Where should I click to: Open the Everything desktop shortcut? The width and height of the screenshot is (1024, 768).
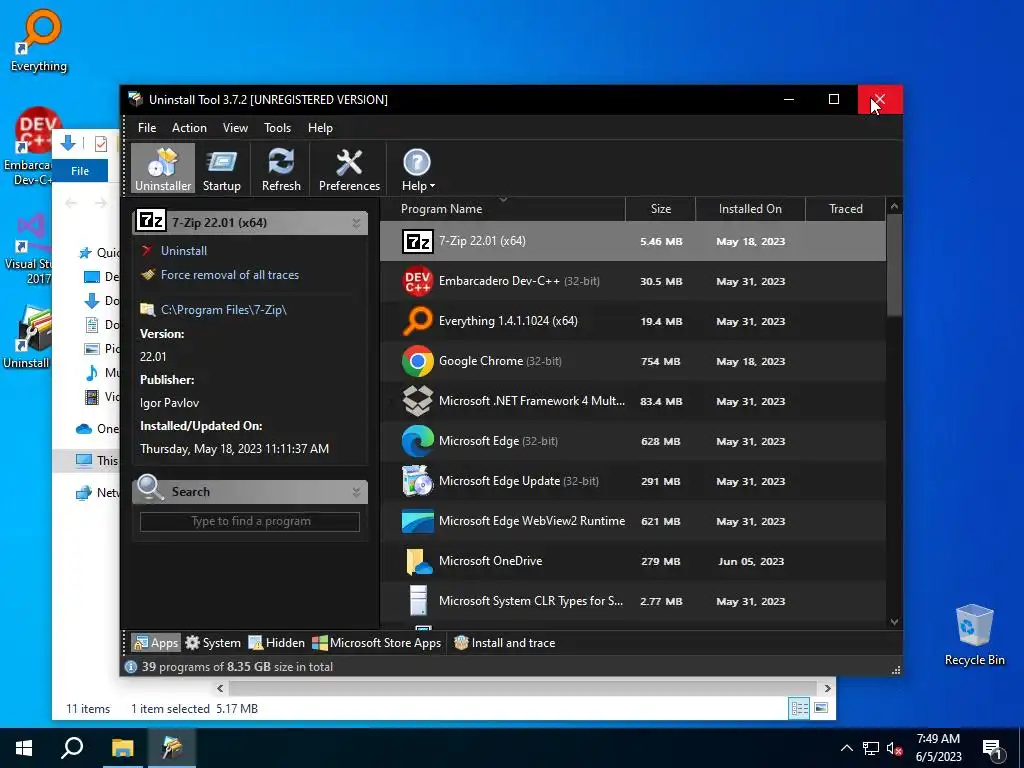pos(39,40)
